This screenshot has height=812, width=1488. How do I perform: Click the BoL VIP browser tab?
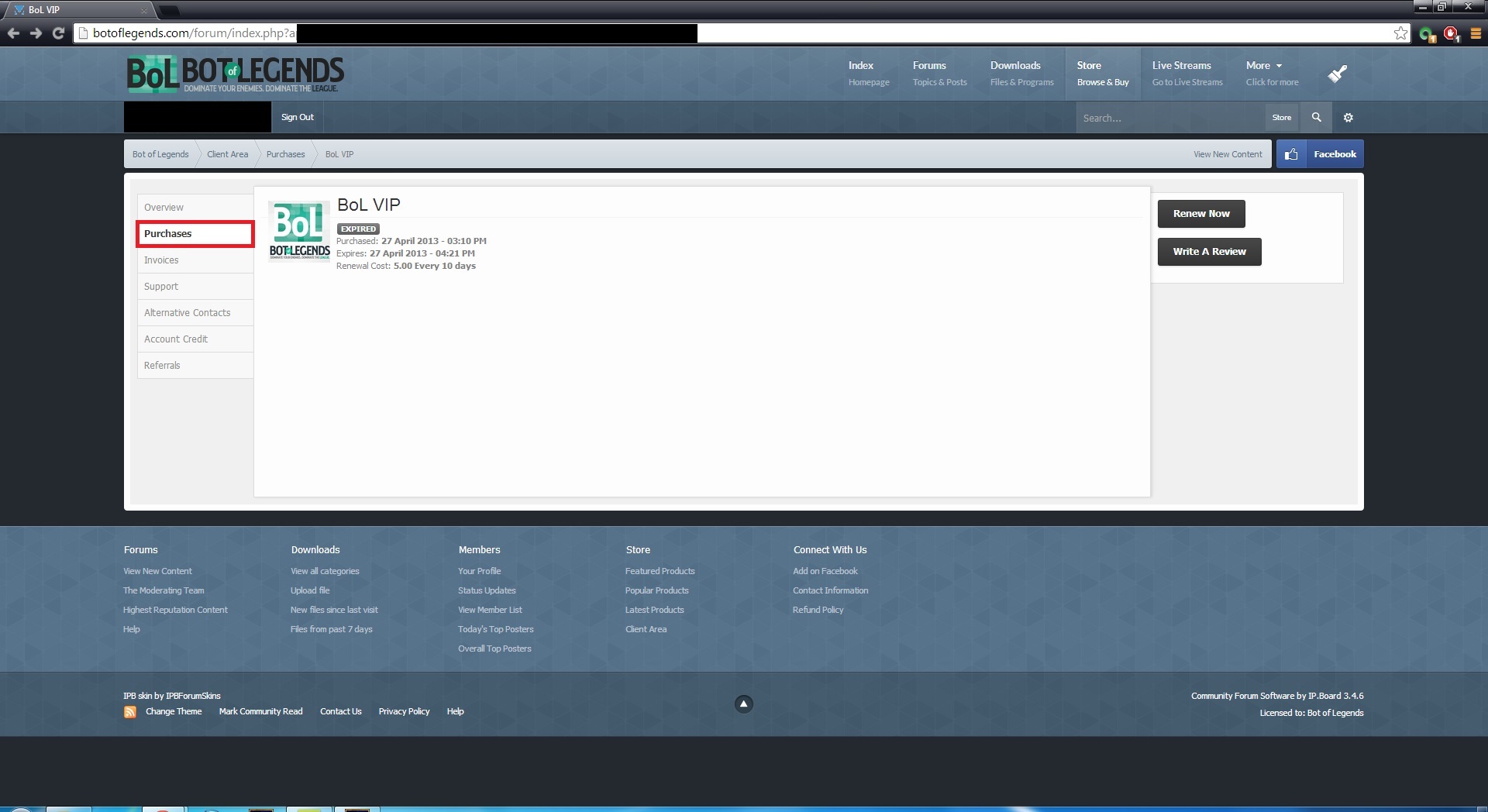81,10
